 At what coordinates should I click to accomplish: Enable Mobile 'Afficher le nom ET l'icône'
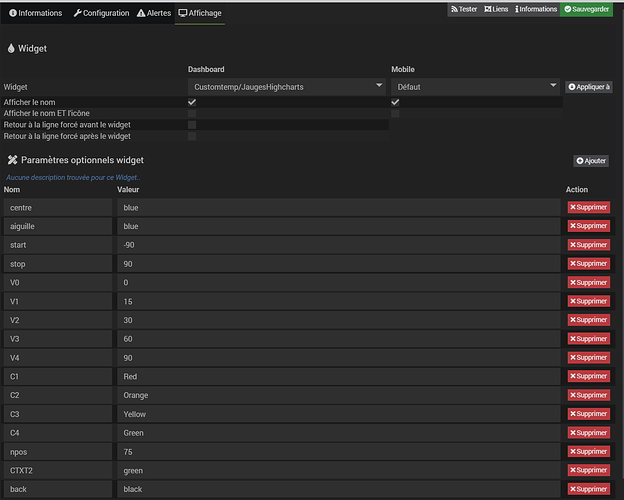pos(395,114)
